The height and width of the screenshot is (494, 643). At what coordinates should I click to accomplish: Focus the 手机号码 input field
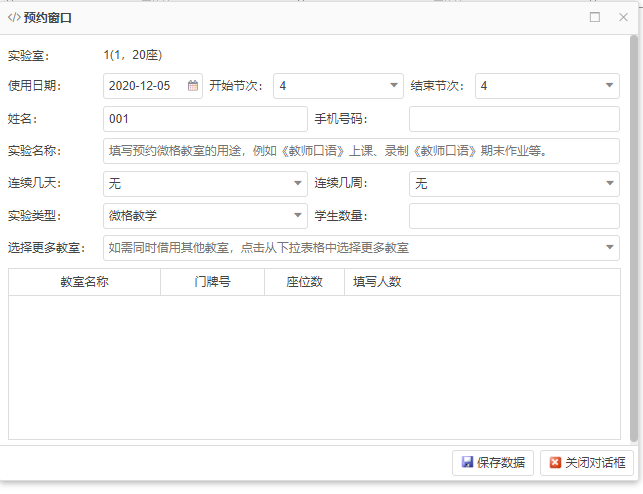(x=514, y=119)
